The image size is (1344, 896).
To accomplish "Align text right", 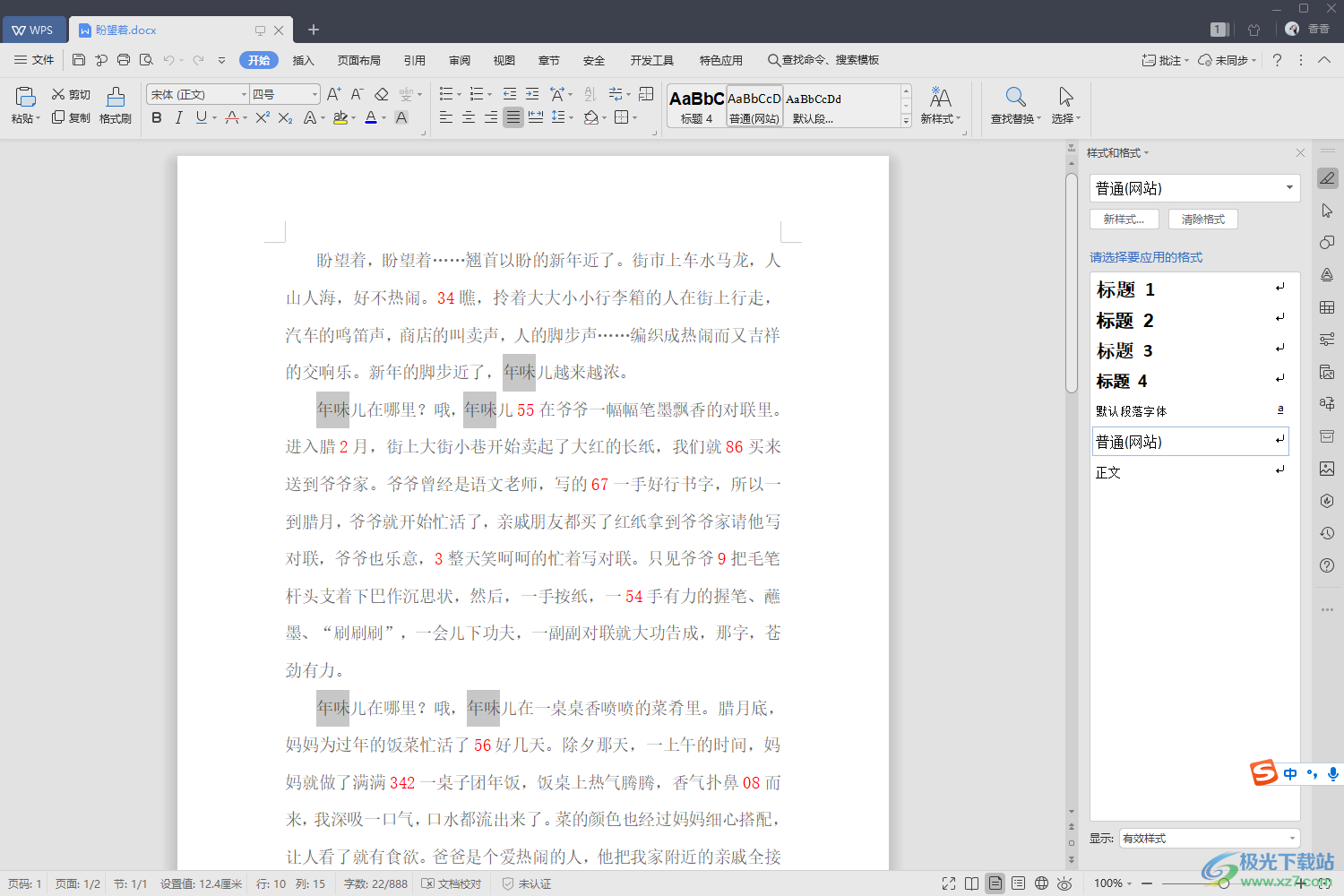I will tap(491, 117).
